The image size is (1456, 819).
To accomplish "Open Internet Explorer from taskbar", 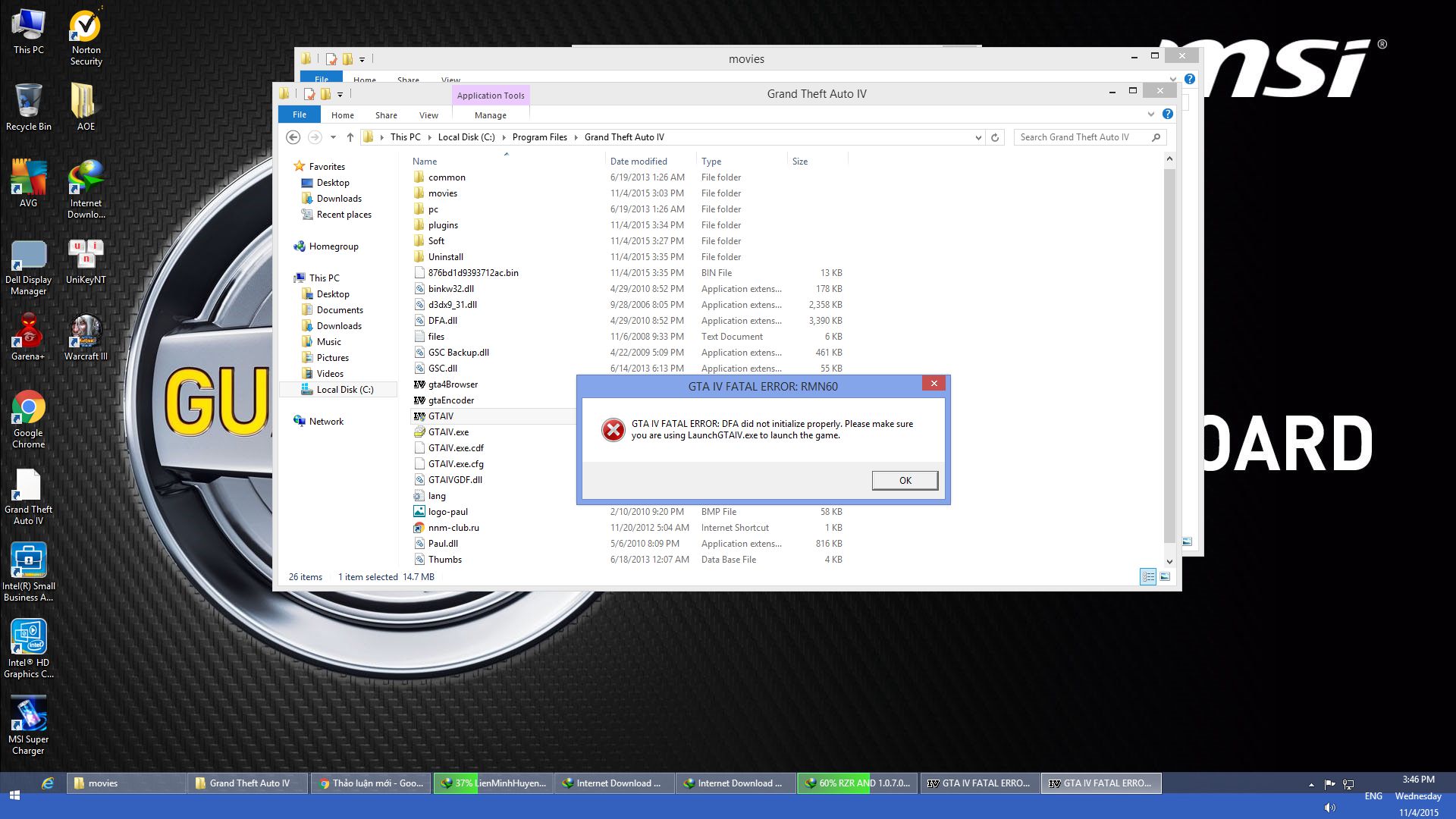I will 48,783.
